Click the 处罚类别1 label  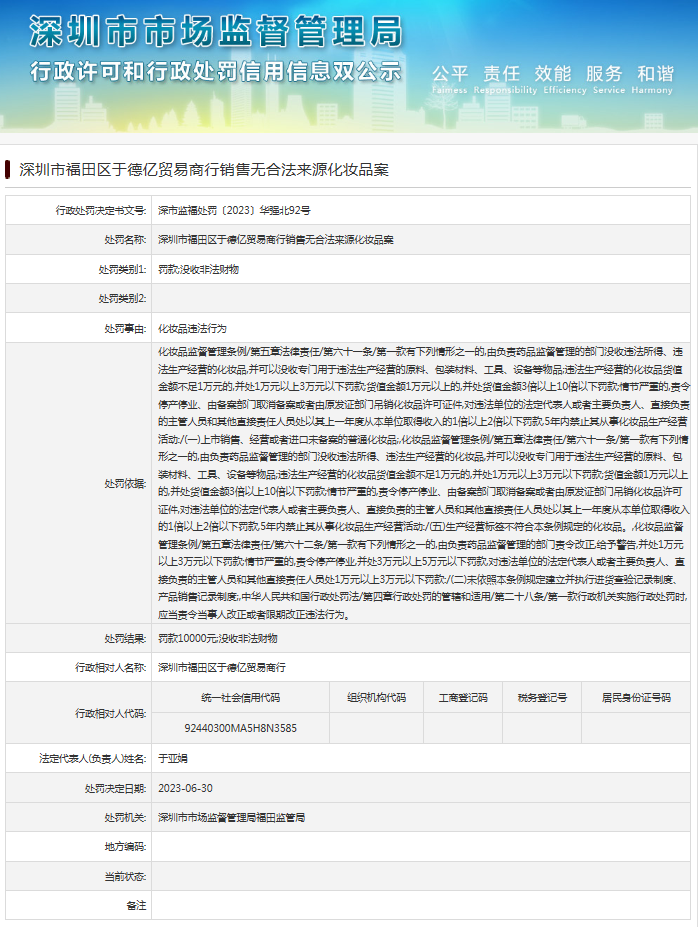tap(122, 270)
